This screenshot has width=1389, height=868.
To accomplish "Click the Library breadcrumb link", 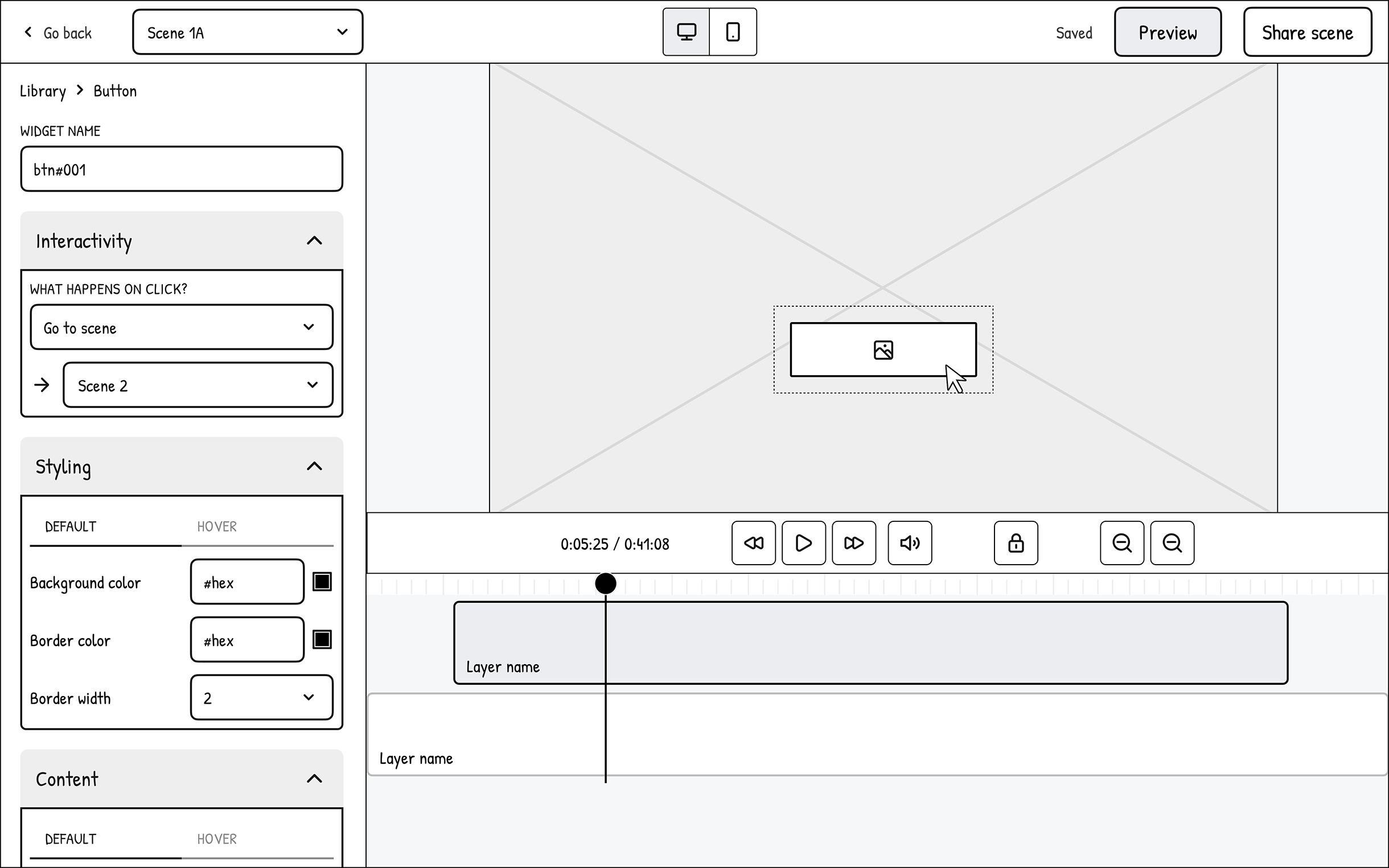I will tap(43, 91).
